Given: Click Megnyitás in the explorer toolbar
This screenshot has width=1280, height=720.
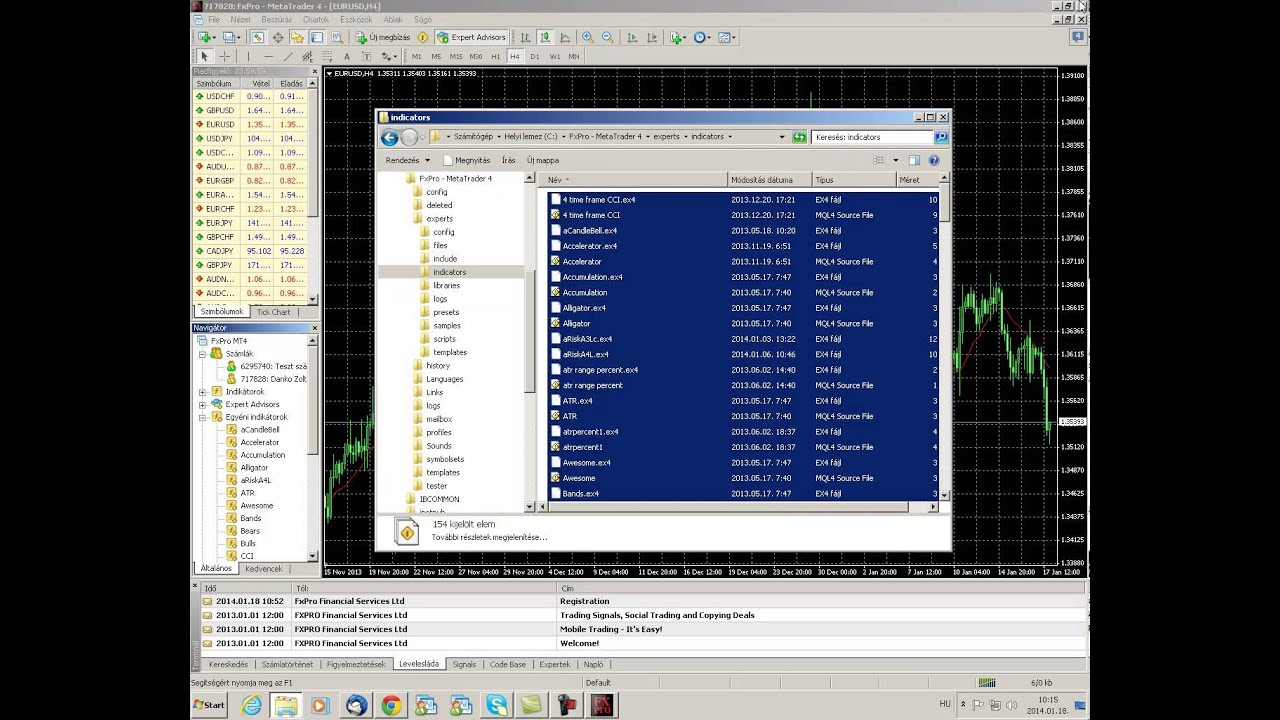Looking at the screenshot, I should [467, 160].
